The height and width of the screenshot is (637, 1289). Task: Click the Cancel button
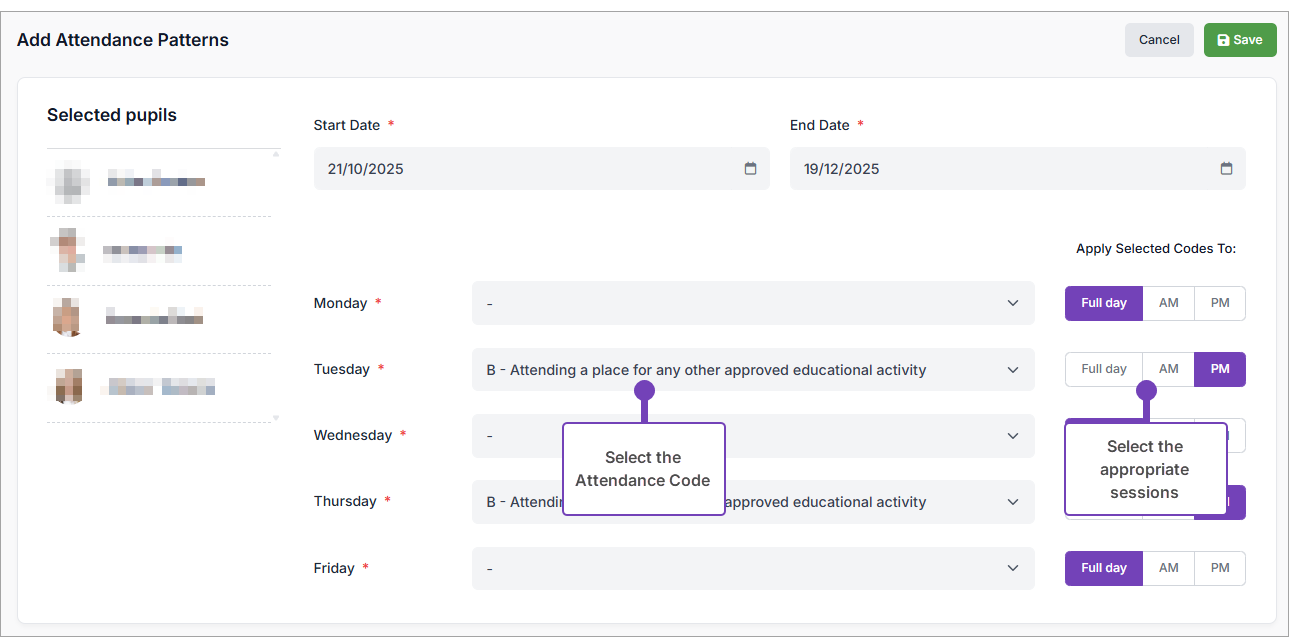1158,39
